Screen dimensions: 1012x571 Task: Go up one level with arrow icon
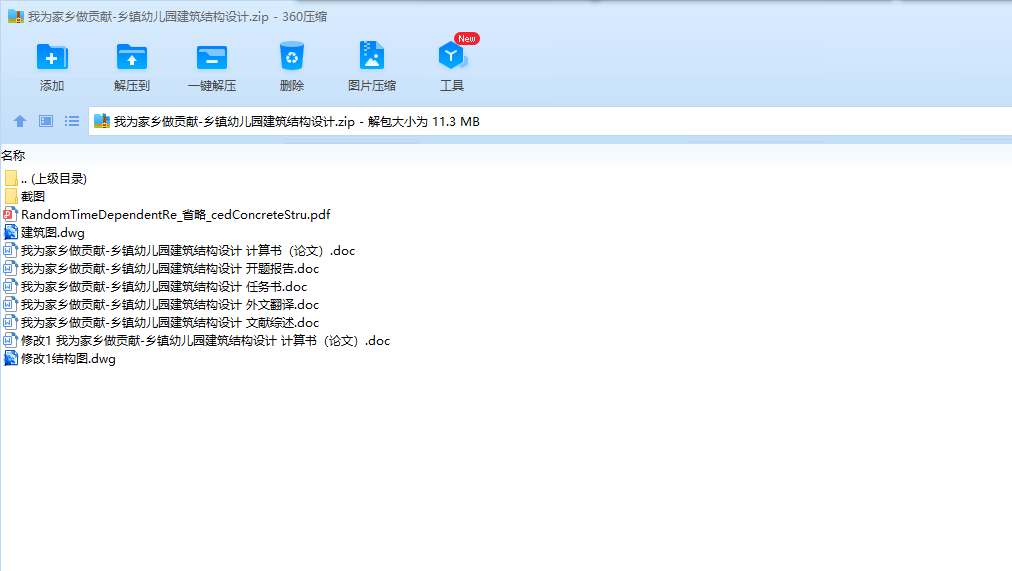[20, 121]
